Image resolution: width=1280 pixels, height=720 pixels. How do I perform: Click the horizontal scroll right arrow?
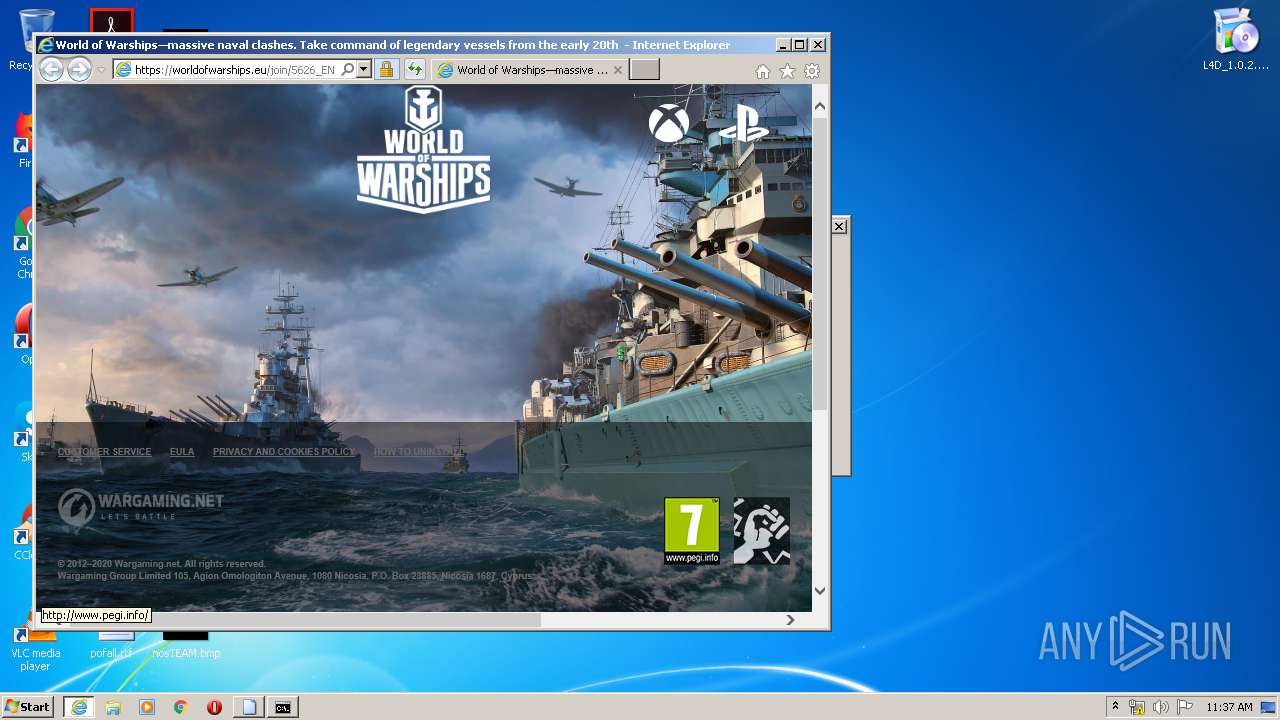(x=790, y=620)
